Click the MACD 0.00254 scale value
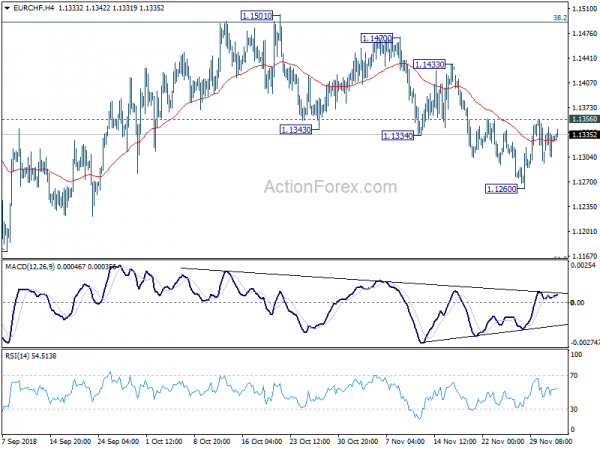The image size is (600, 450). pos(583,265)
